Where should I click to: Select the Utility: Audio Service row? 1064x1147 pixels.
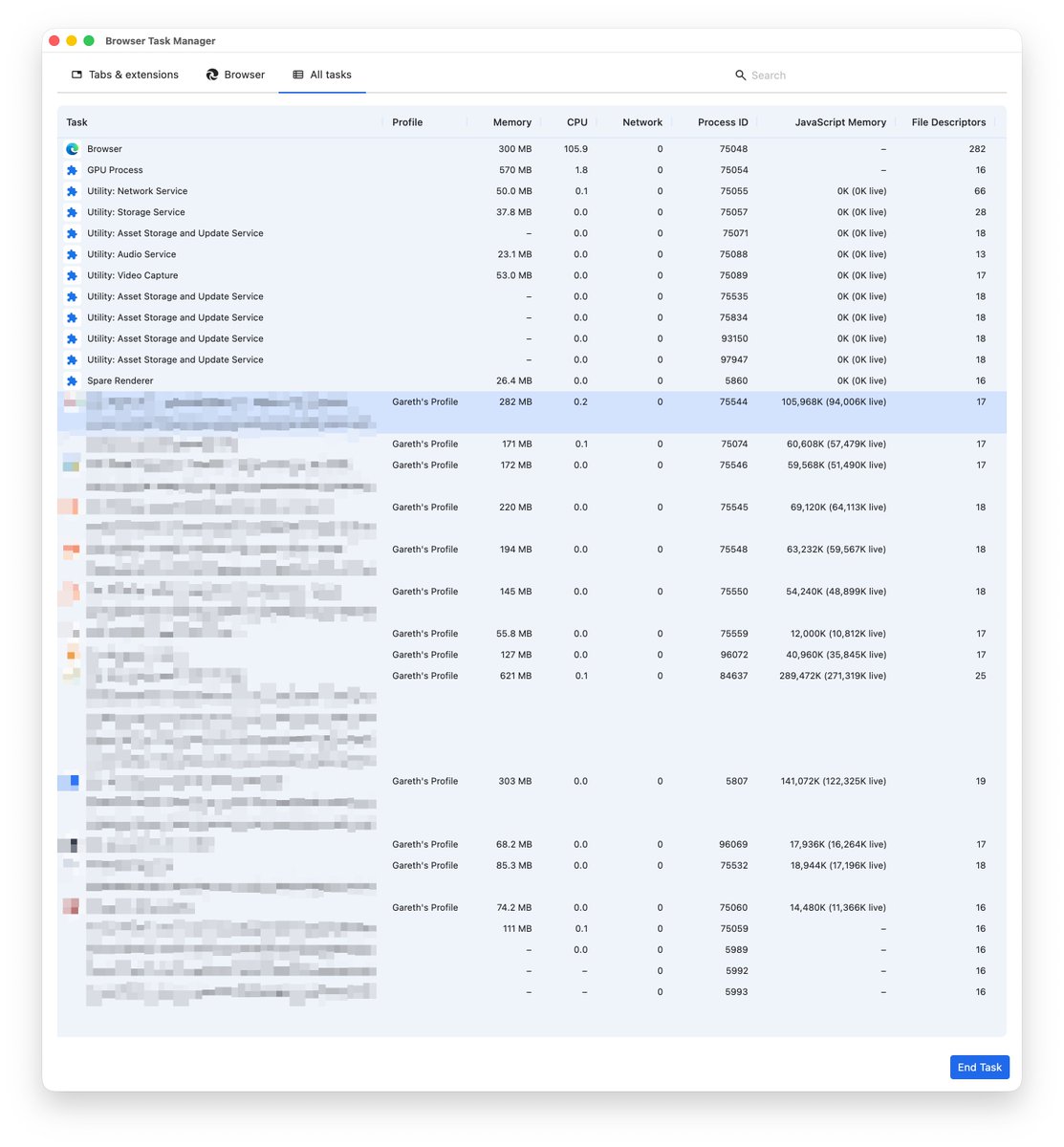point(532,254)
